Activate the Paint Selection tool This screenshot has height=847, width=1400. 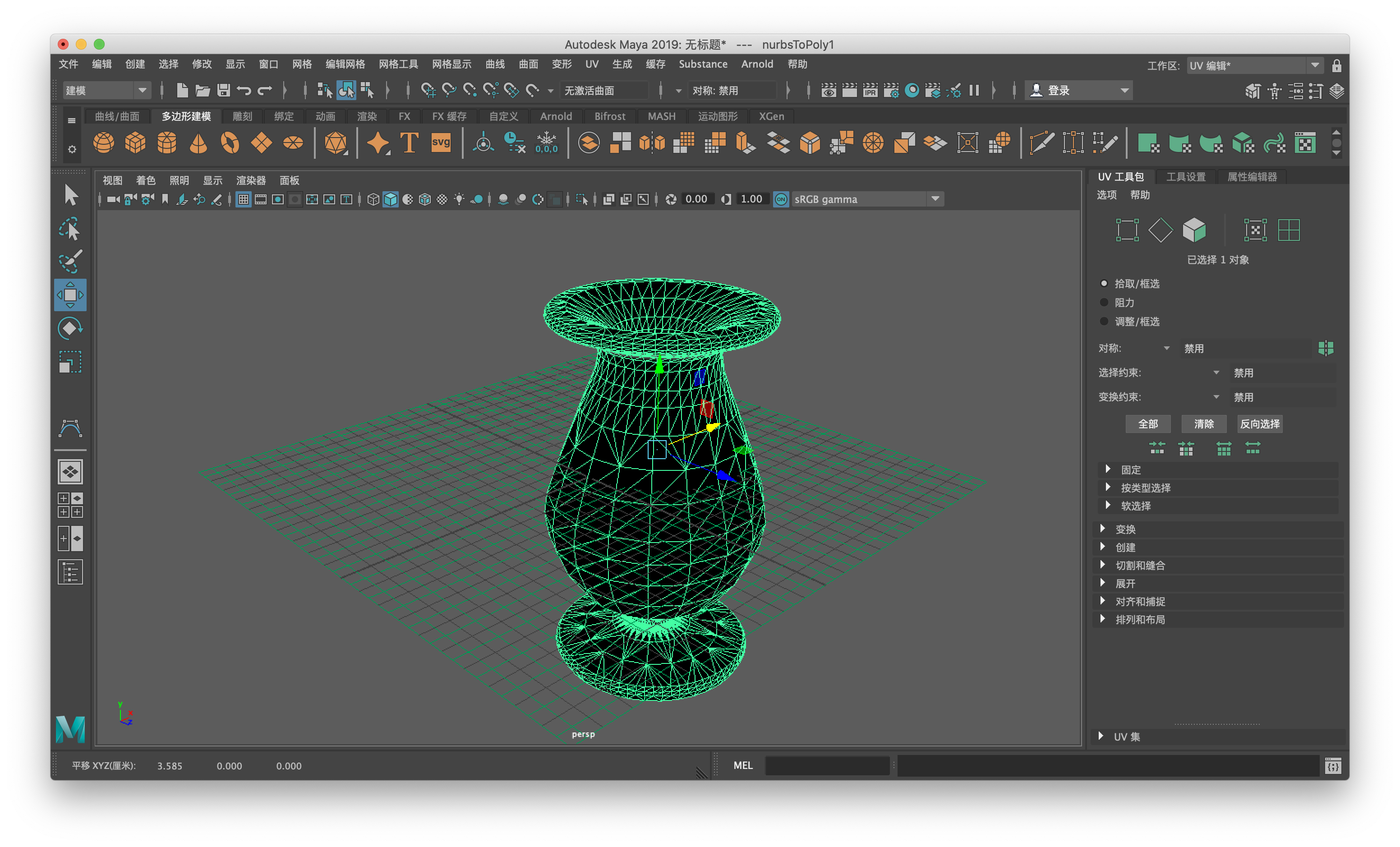pyautogui.click(x=70, y=261)
